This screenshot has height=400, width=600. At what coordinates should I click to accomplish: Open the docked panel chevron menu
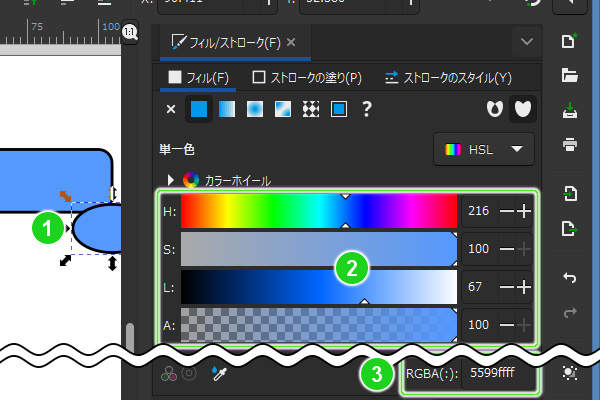pos(527,41)
